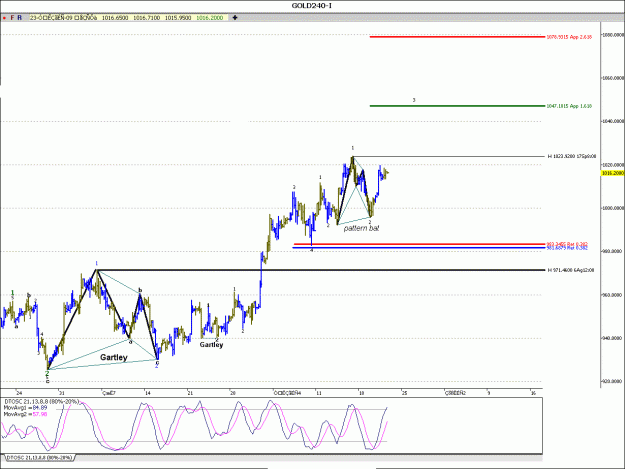
Task: Click the GOLD240-1 chart title
Action: (x=312, y=6)
